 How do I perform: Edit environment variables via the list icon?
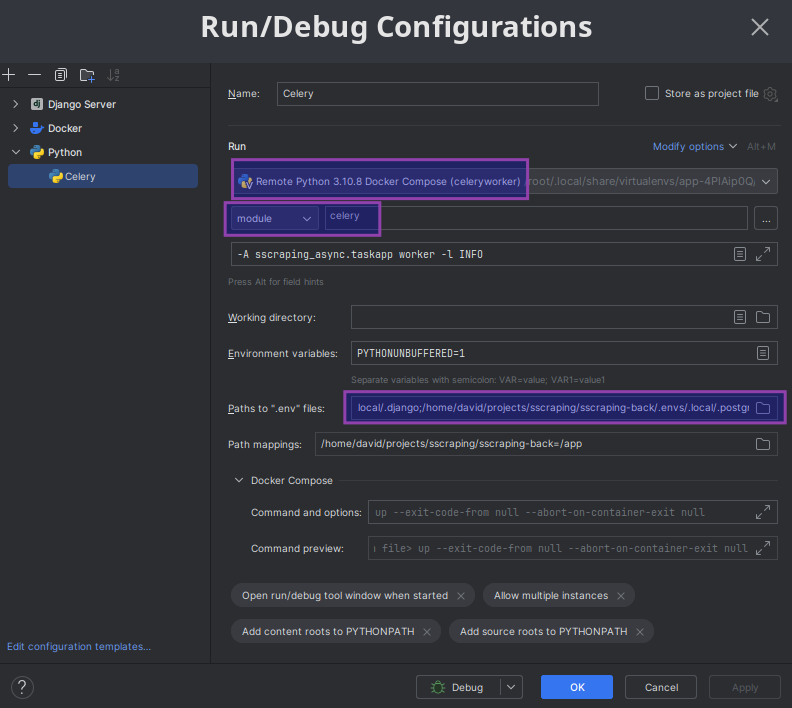pyautogui.click(x=763, y=353)
